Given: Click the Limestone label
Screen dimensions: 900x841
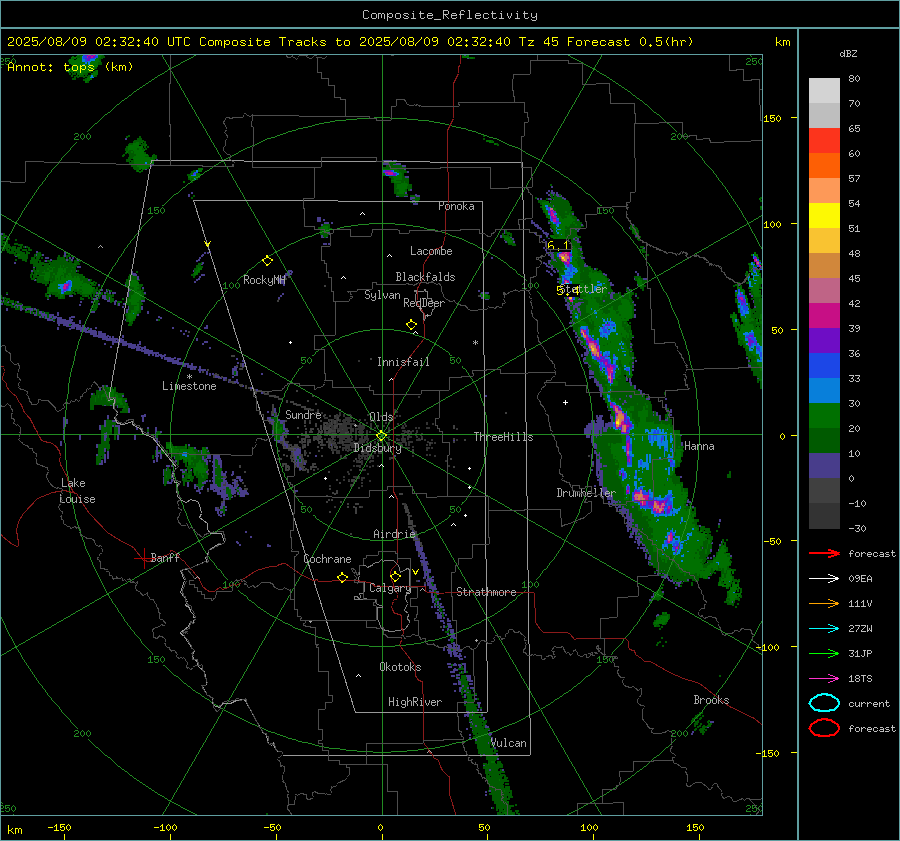Looking at the screenshot, I should tap(189, 386).
